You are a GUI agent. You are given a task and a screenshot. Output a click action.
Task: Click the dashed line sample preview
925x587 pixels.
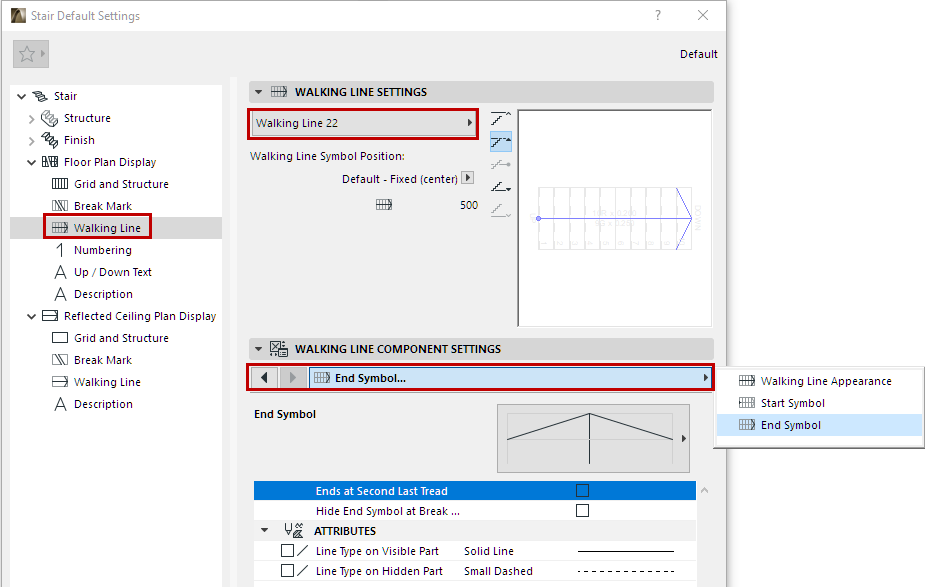click(626, 571)
